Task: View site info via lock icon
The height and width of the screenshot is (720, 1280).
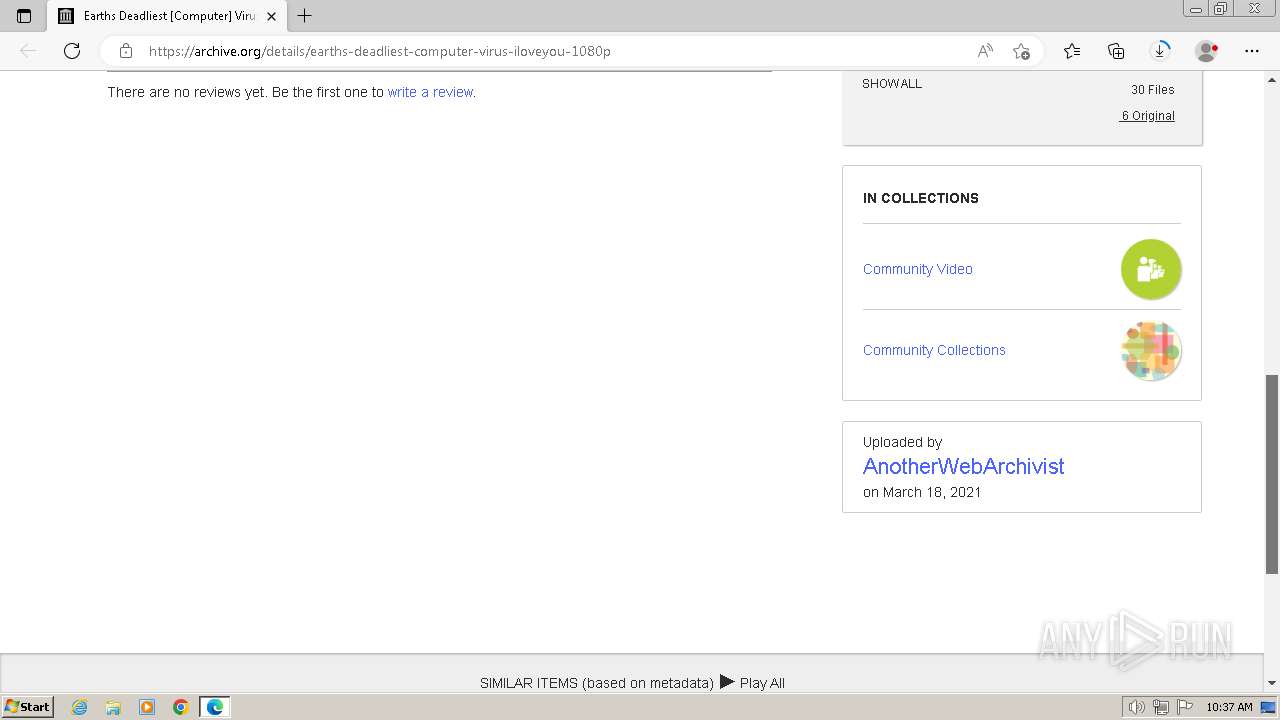Action: click(126, 51)
